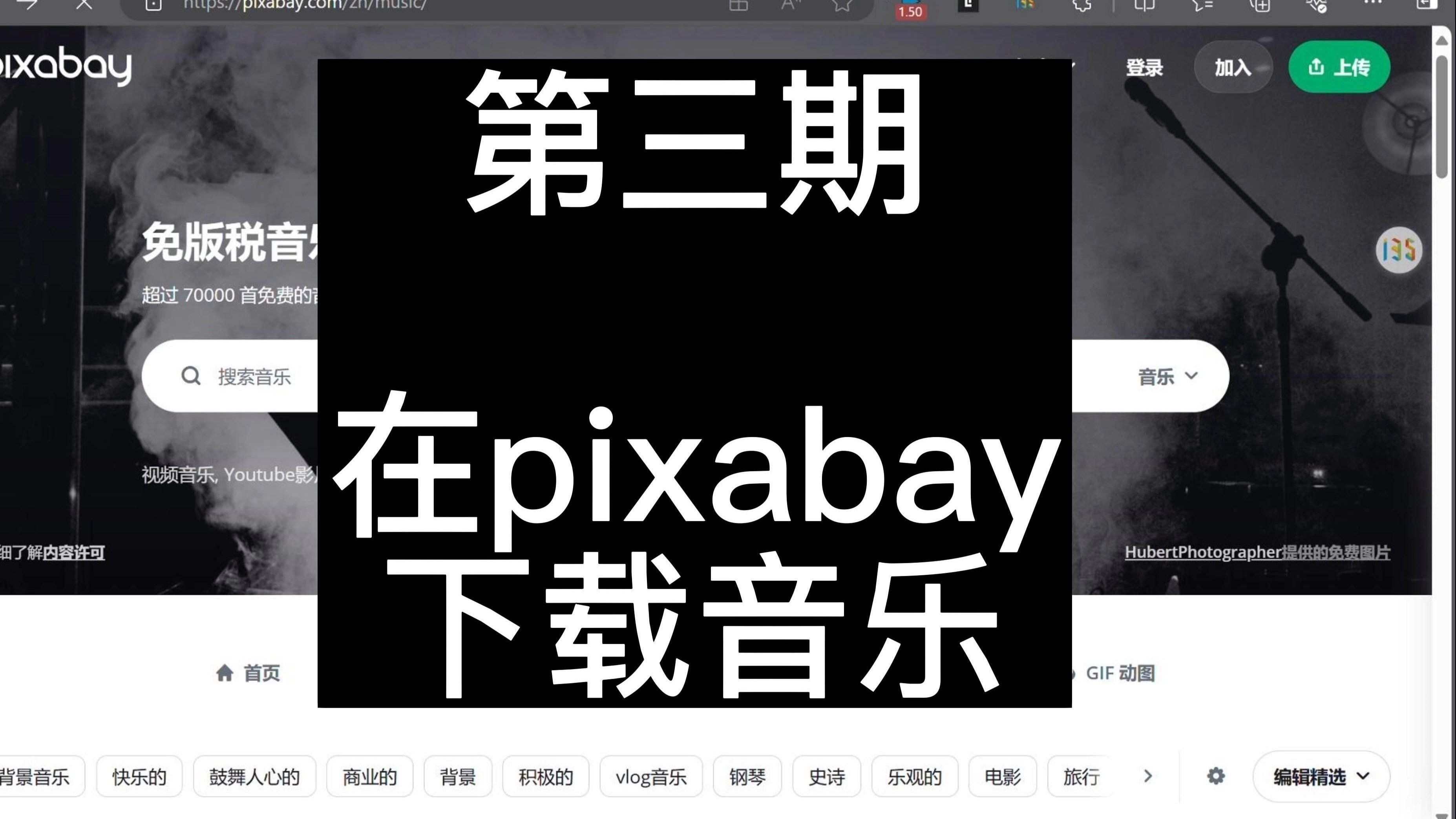Select the 快乐的 tag

139,777
